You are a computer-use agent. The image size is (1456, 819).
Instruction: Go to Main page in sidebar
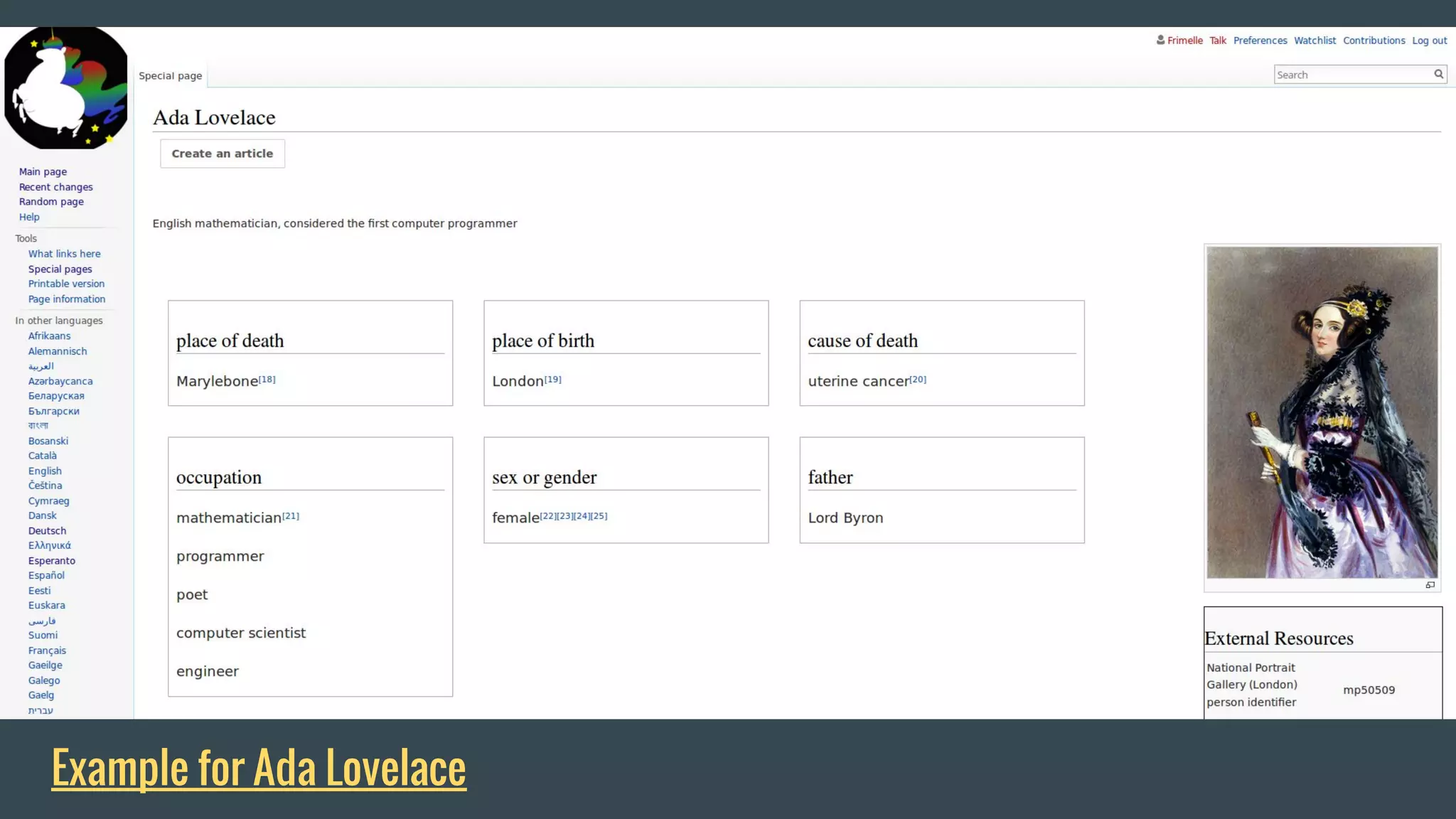point(43,171)
